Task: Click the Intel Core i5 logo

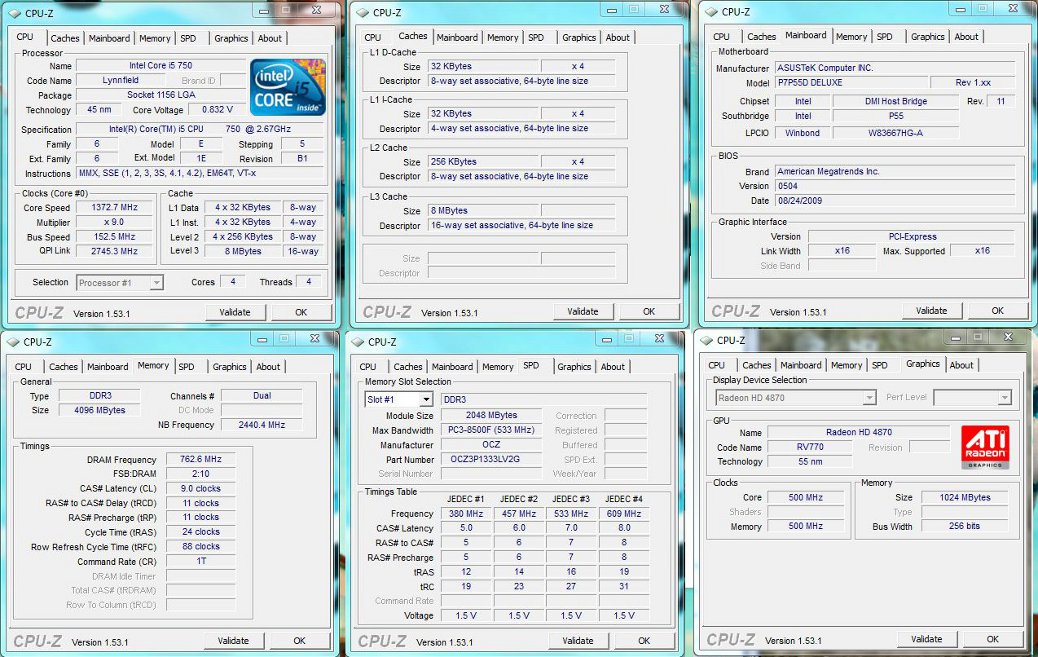Action: pos(287,87)
